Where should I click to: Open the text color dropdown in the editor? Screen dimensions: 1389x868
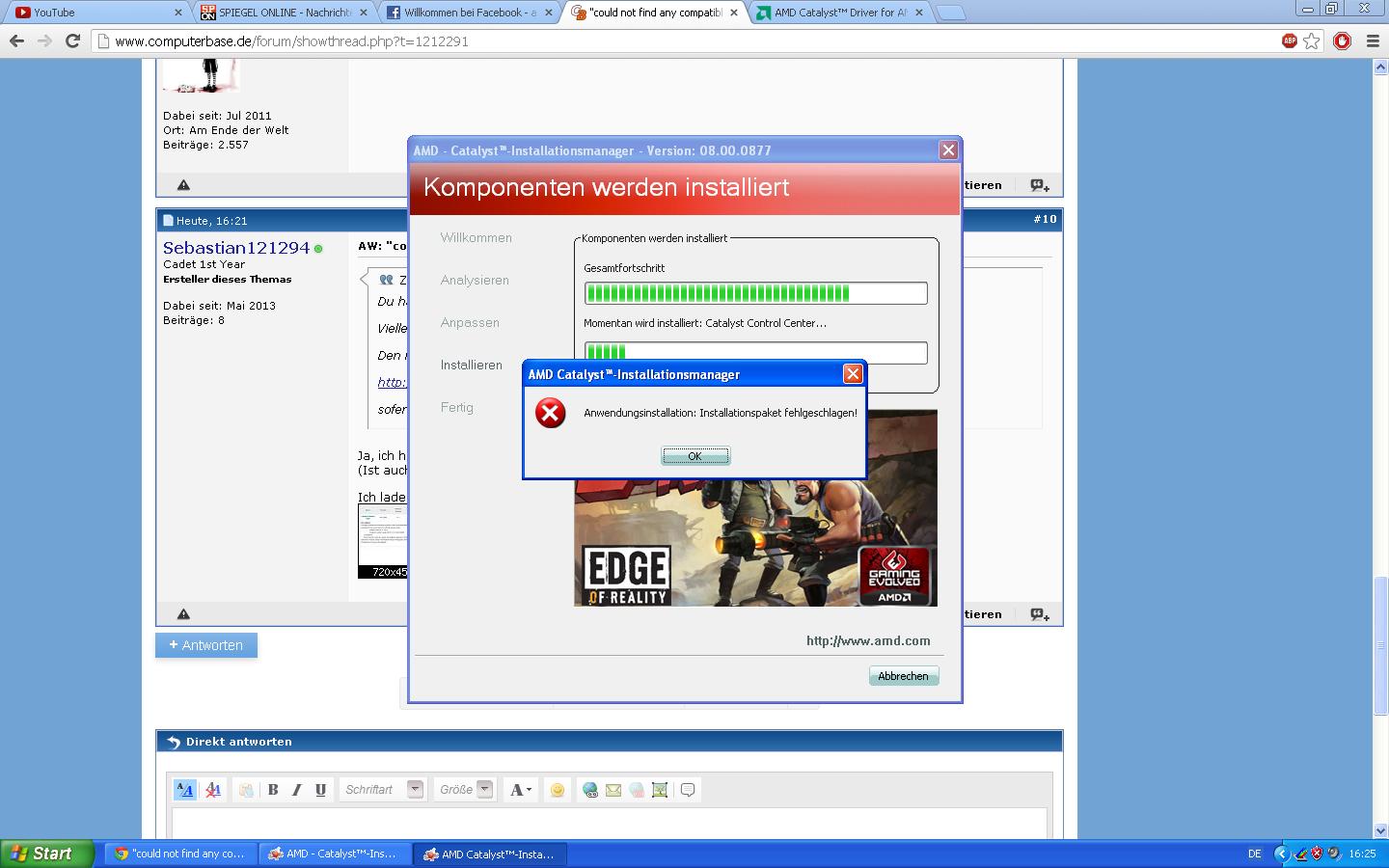pyautogui.click(x=521, y=789)
